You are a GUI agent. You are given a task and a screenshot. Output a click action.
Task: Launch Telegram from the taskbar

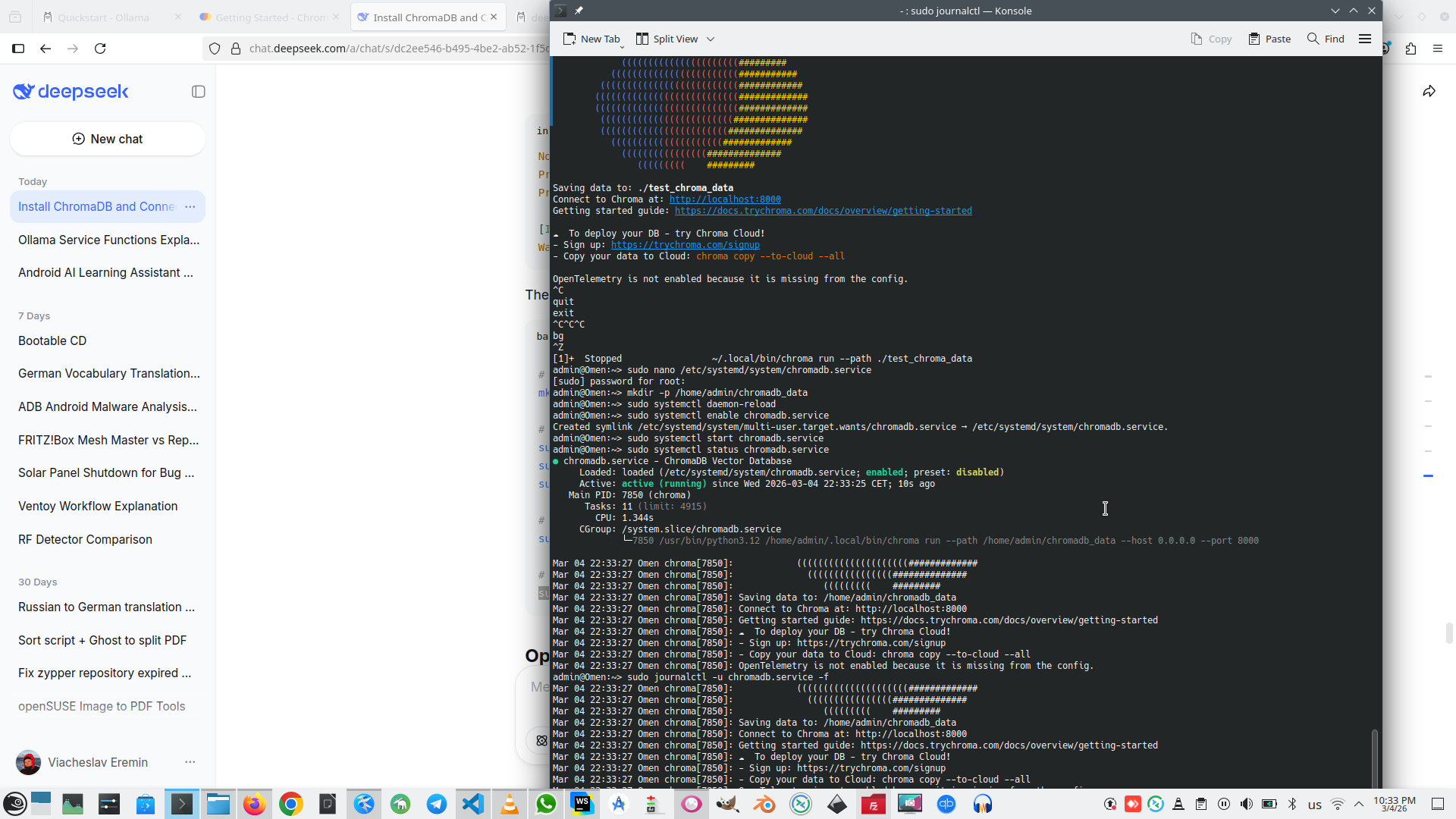[437, 804]
